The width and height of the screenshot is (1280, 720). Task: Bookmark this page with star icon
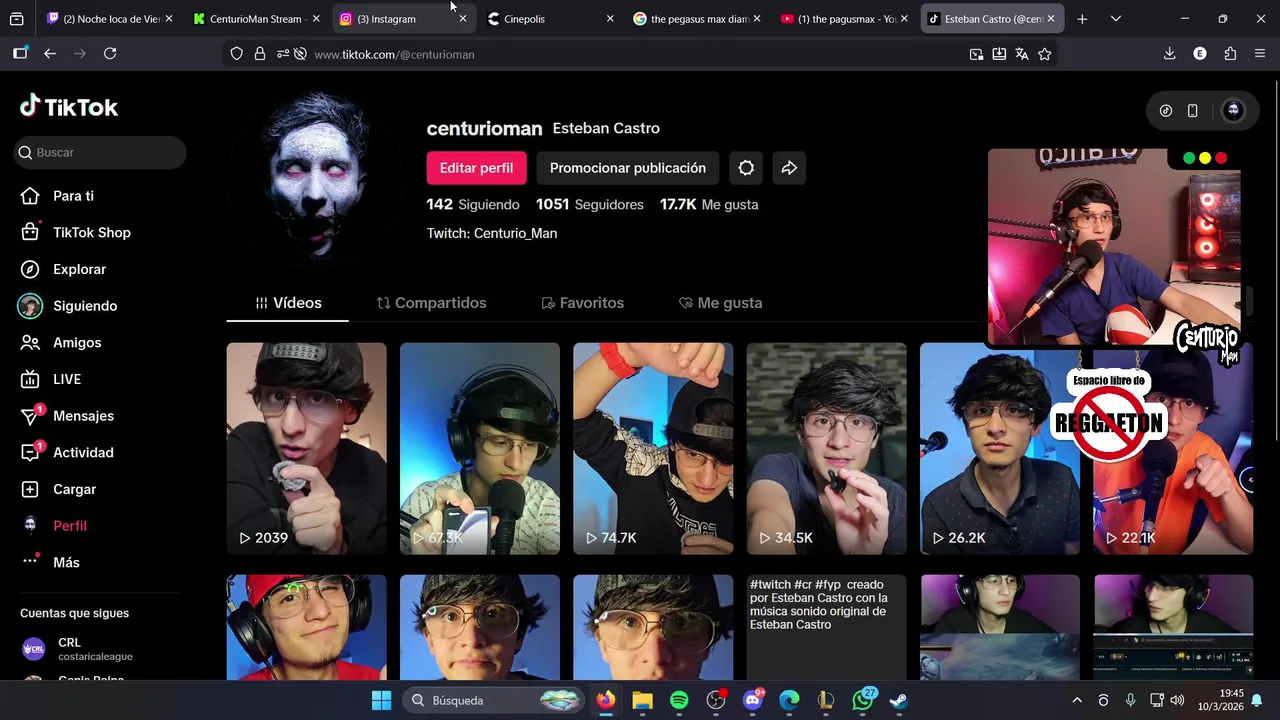[1045, 54]
